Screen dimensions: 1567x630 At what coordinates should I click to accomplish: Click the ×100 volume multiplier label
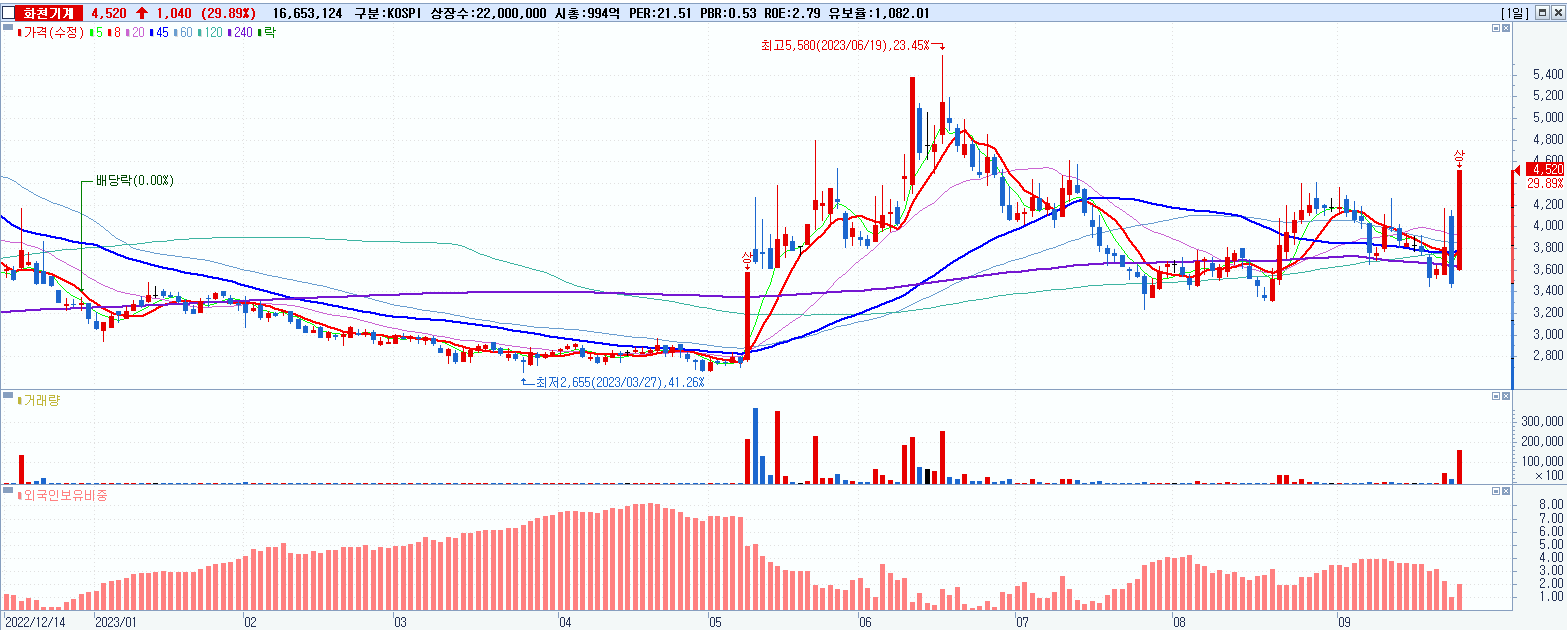point(1549,476)
